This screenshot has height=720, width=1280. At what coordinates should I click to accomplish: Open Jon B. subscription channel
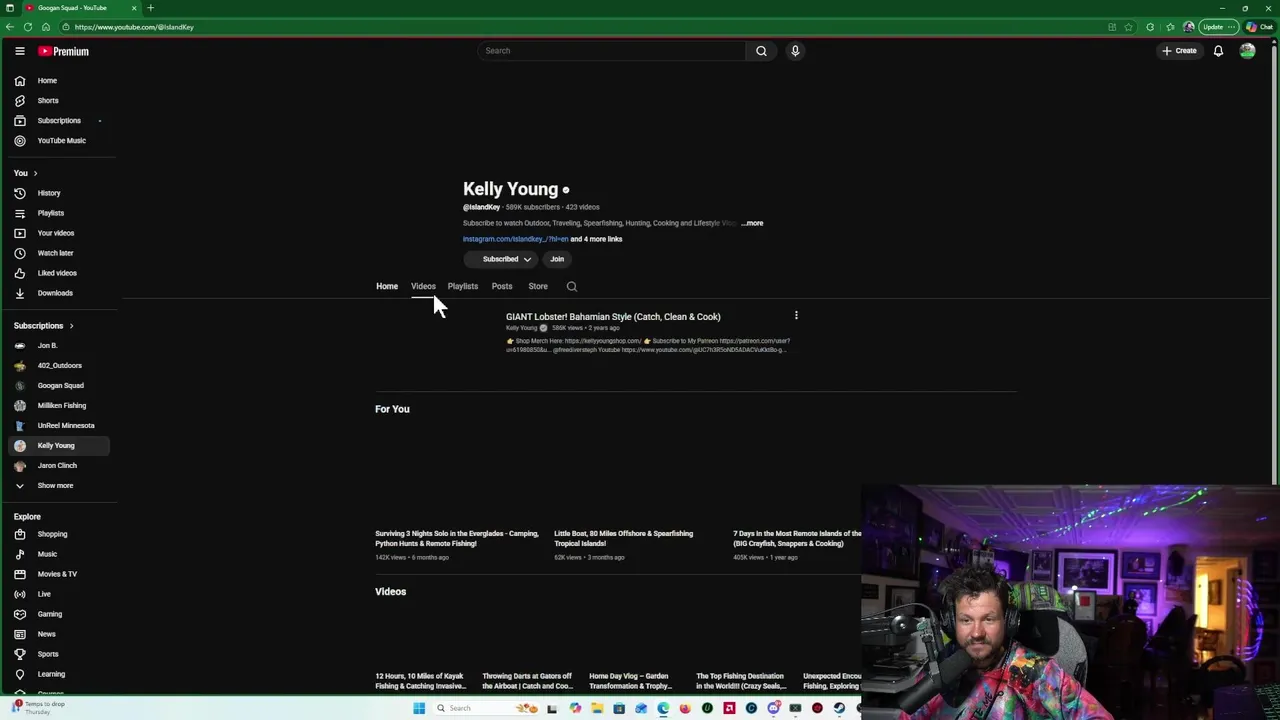[x=47, y=346]
